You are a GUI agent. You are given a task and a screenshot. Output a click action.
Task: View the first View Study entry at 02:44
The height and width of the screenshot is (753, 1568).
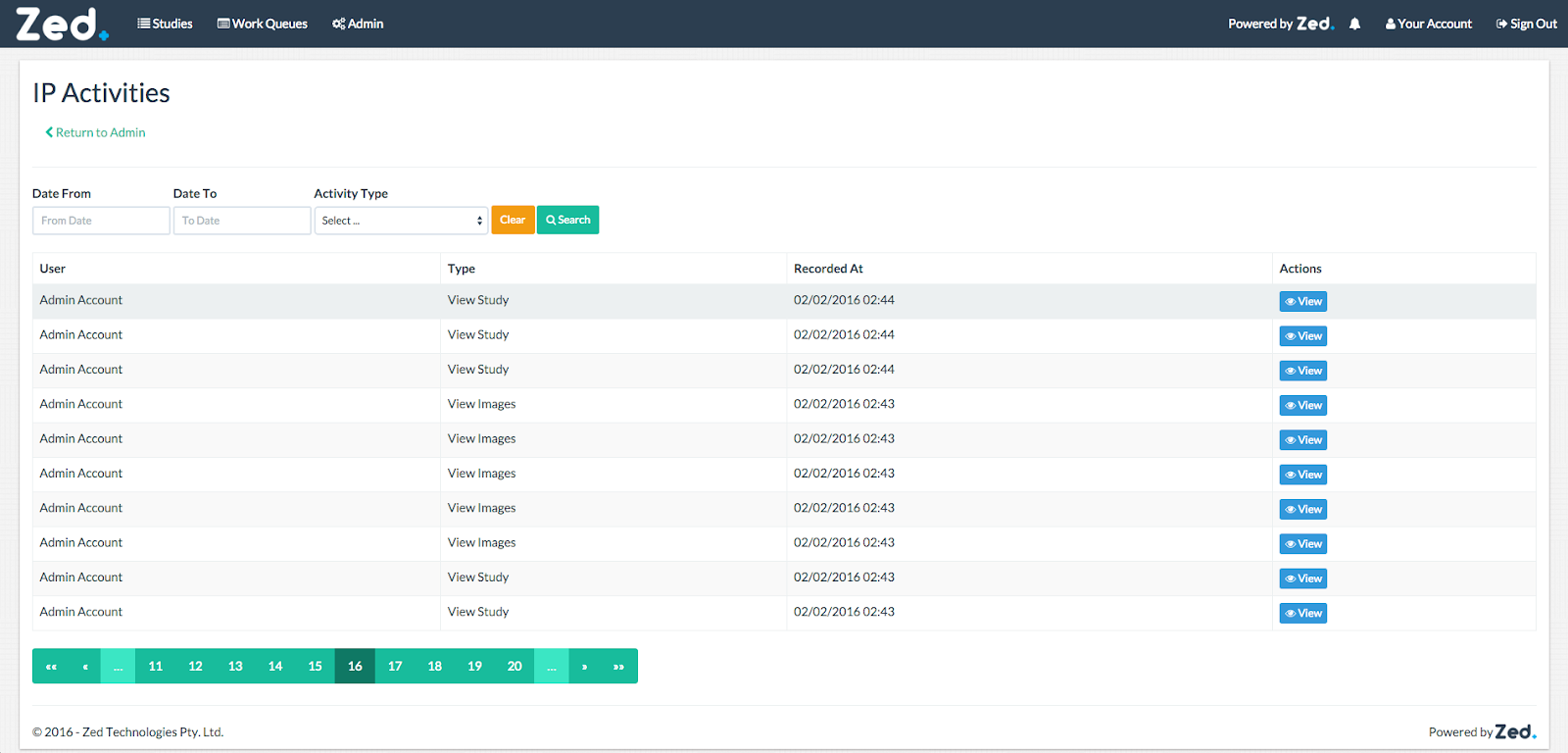tap(1302, 301)
